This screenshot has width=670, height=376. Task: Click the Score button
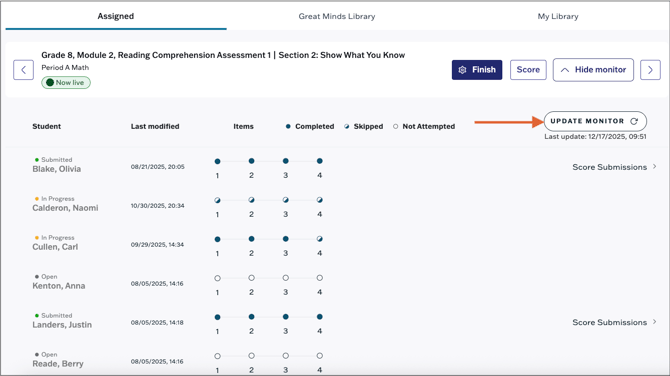pyautogui.click(x=528, y=70)
